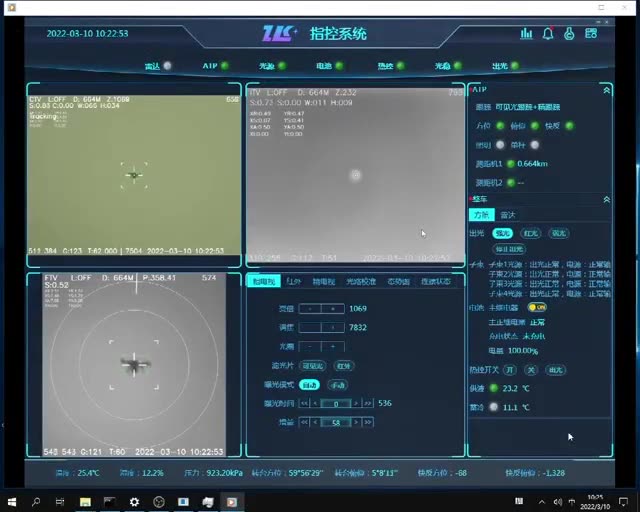Select the 手动 exposure mode option
This screenshot has width=640, height=512.
[x=338, y=385]
